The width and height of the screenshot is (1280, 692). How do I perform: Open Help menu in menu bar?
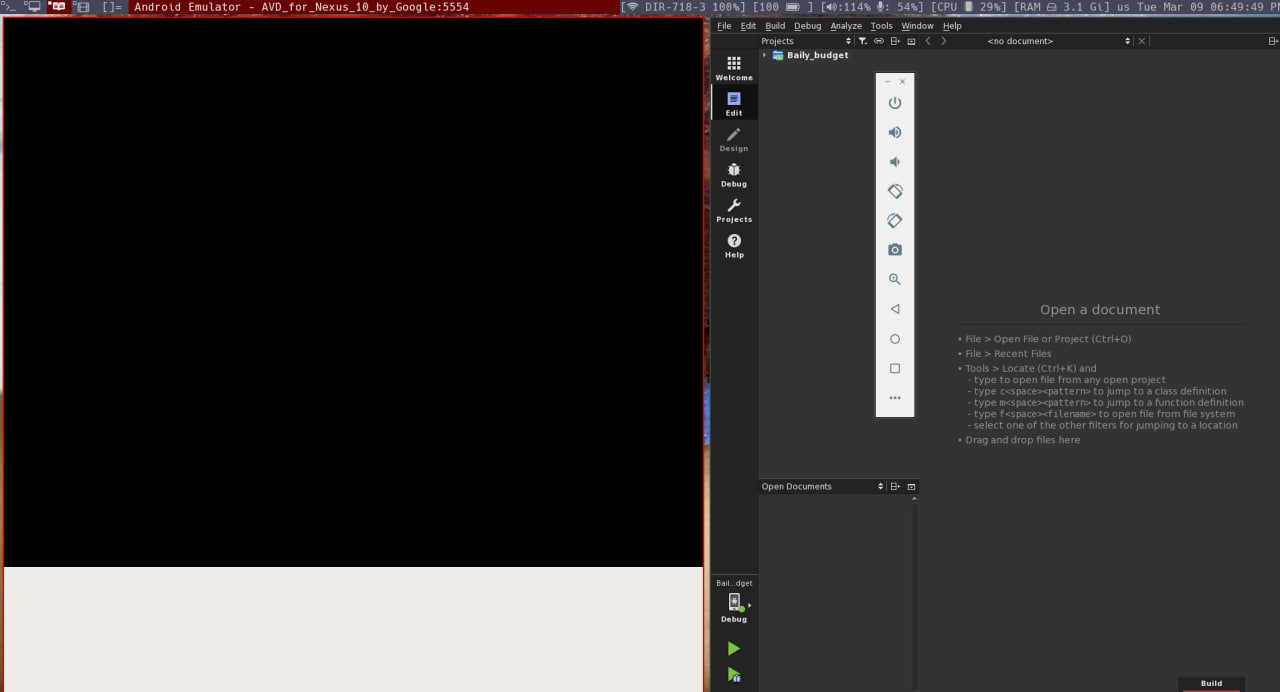click(952, 26)
